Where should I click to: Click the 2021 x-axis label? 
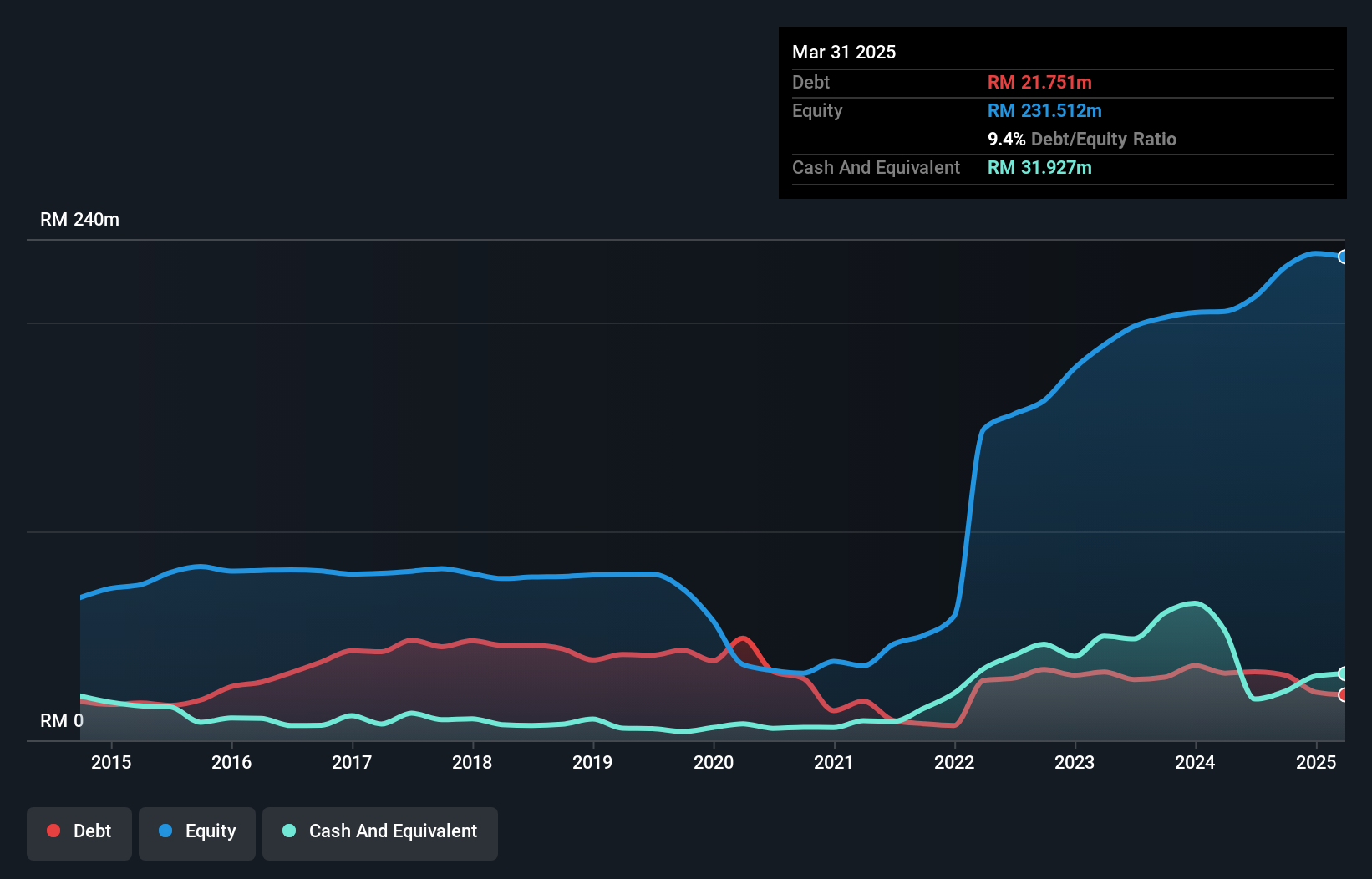834,762
